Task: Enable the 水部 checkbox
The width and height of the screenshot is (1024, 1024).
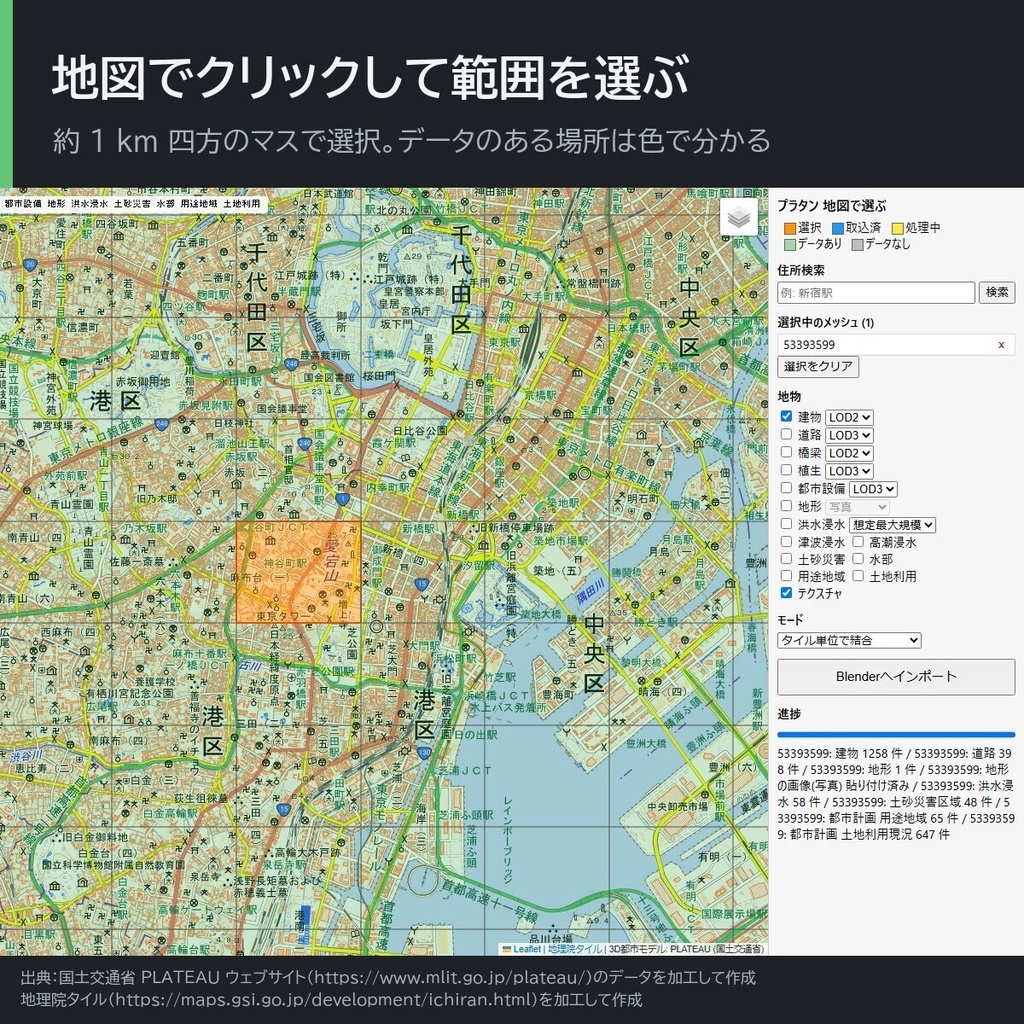Action: tap(858, 558)
